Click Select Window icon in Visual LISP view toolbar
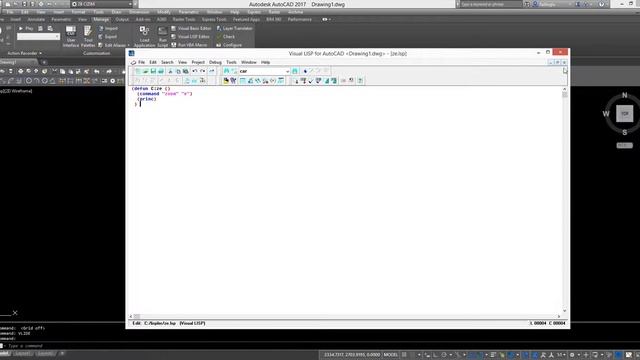640x360 pixels. click(x=233, y=81)
